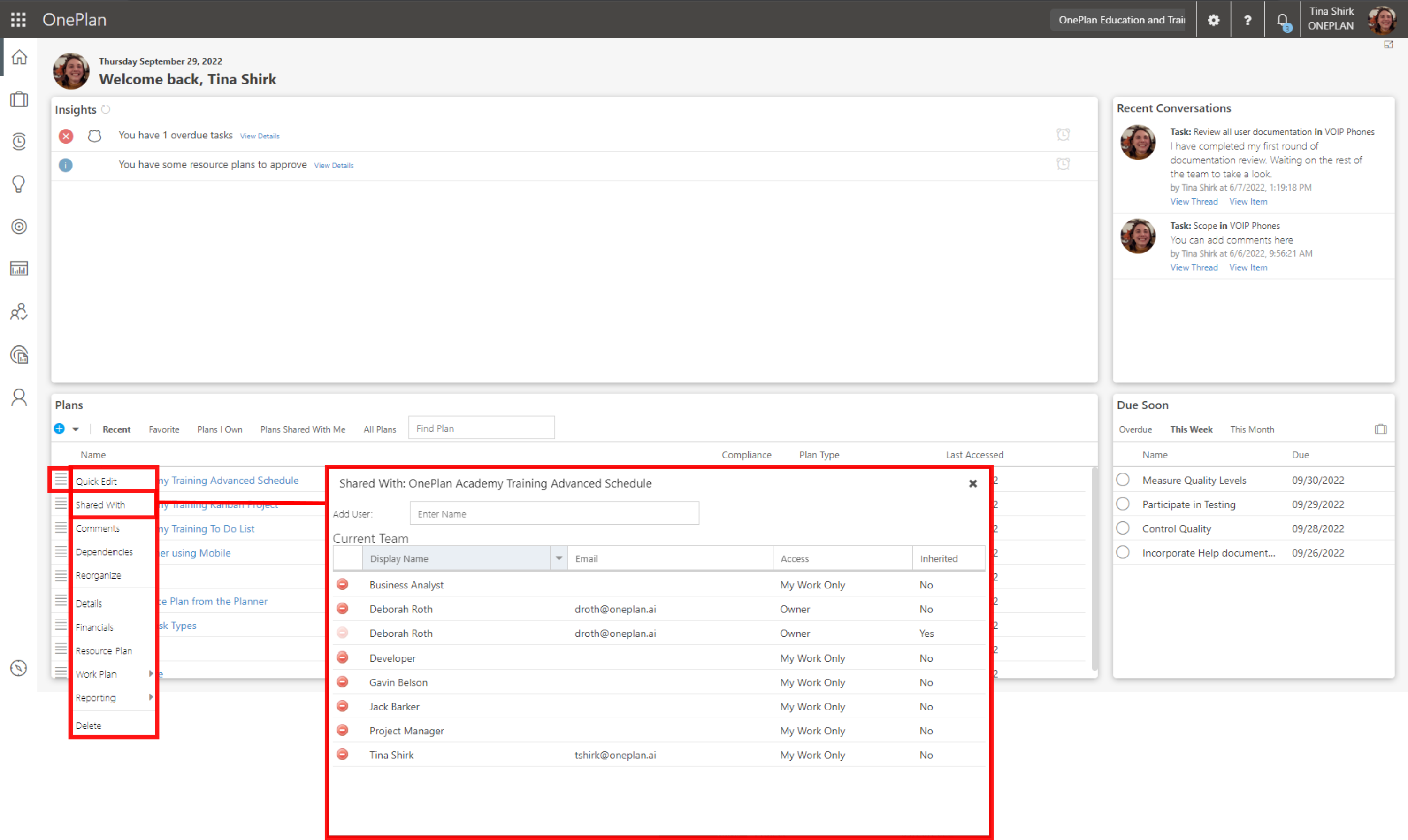The width and height of the screenshot is (1408, 840).
Task: Click the alarm icon for overdue tasks insight
Action: click(x=1063, y=135)
